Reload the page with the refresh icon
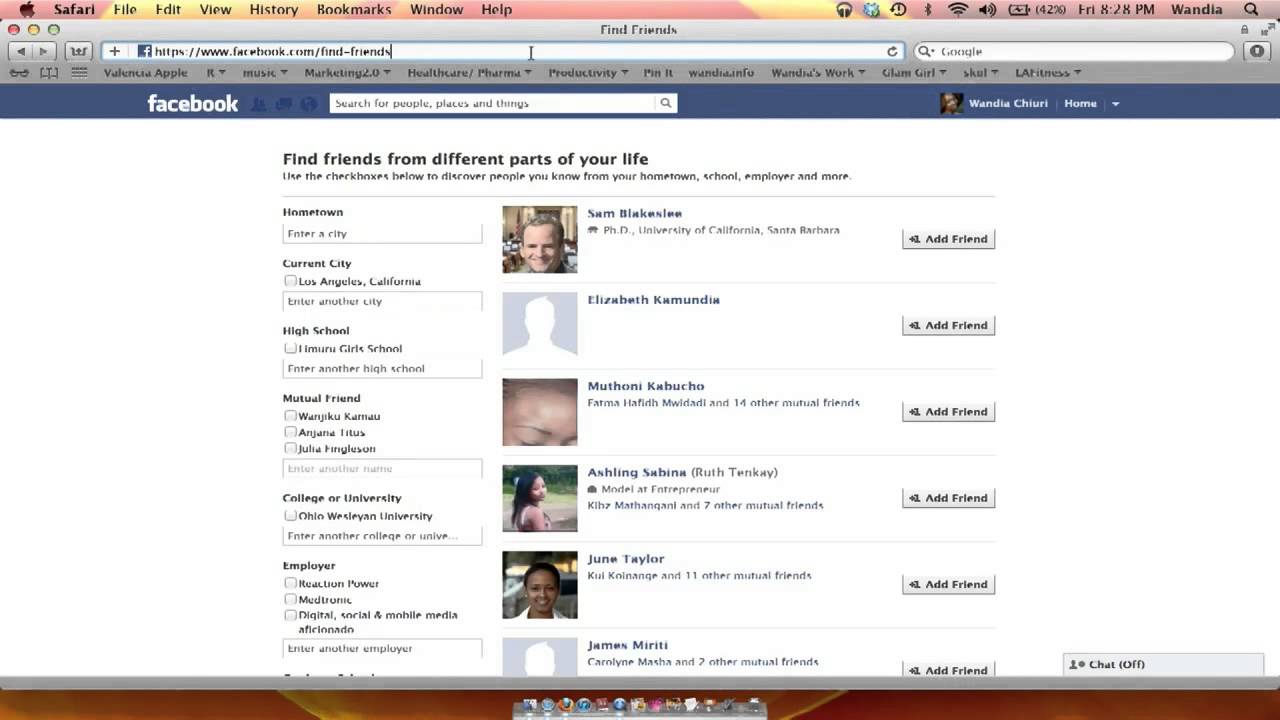Viewport: 1280px width, 720px height. (892, 51)
